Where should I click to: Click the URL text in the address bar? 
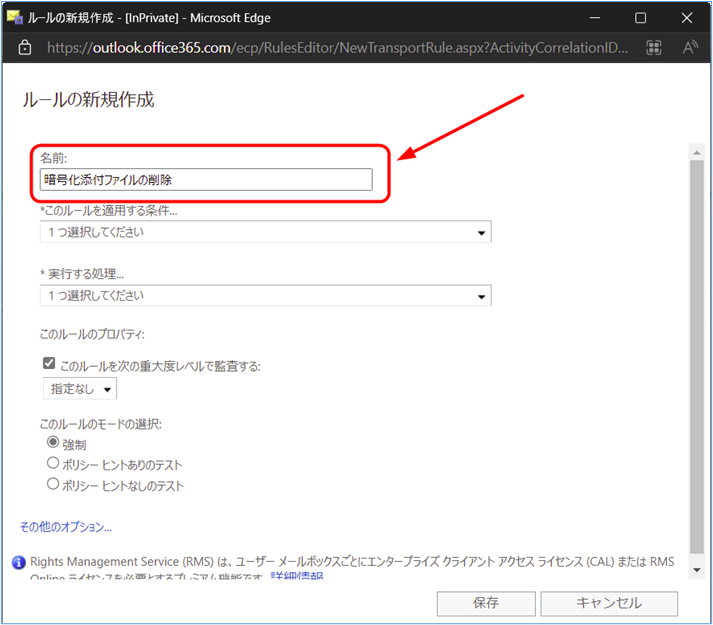click(337, 47)
